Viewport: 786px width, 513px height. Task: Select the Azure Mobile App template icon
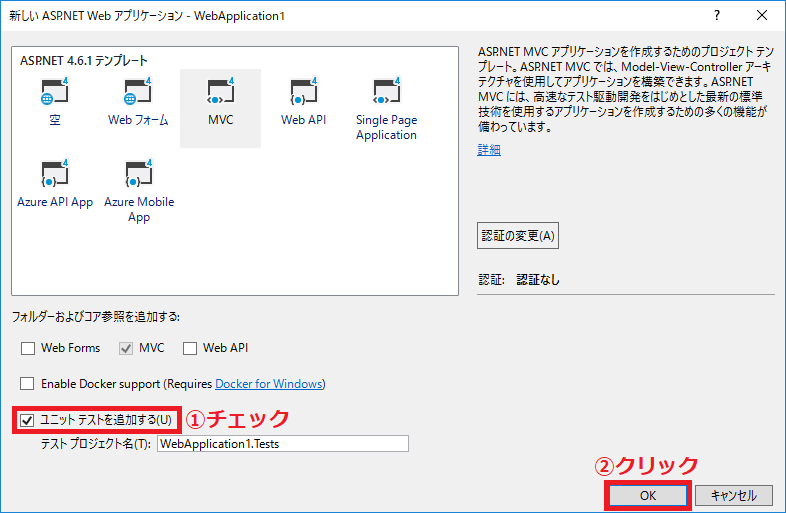tap(139, 174)
